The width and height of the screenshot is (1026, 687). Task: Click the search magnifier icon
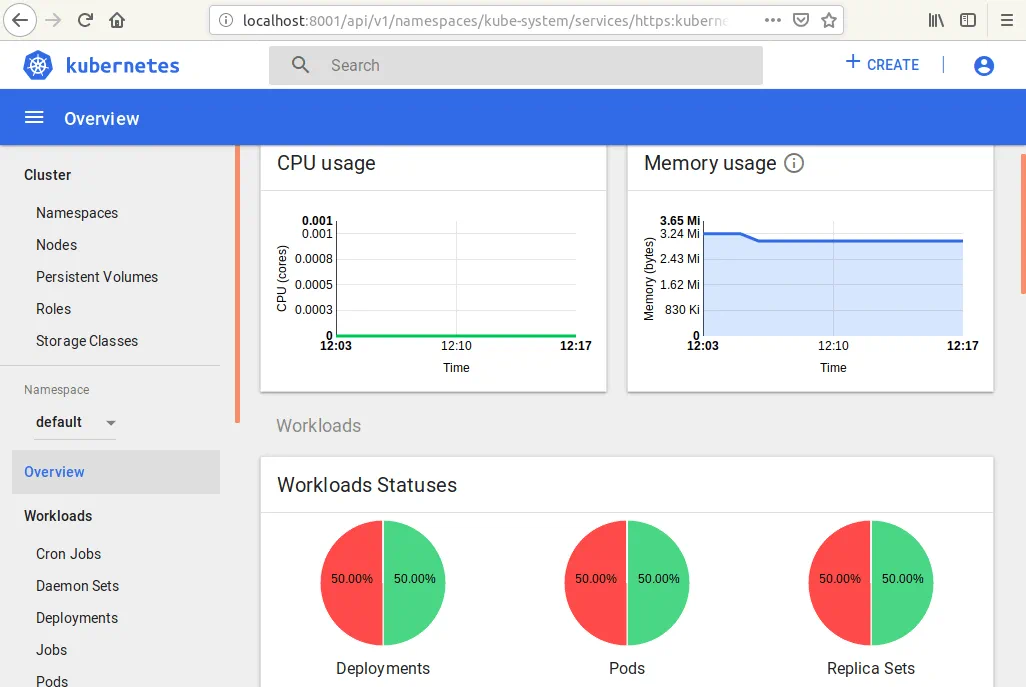pyautogui.click(x=300, y=66)
